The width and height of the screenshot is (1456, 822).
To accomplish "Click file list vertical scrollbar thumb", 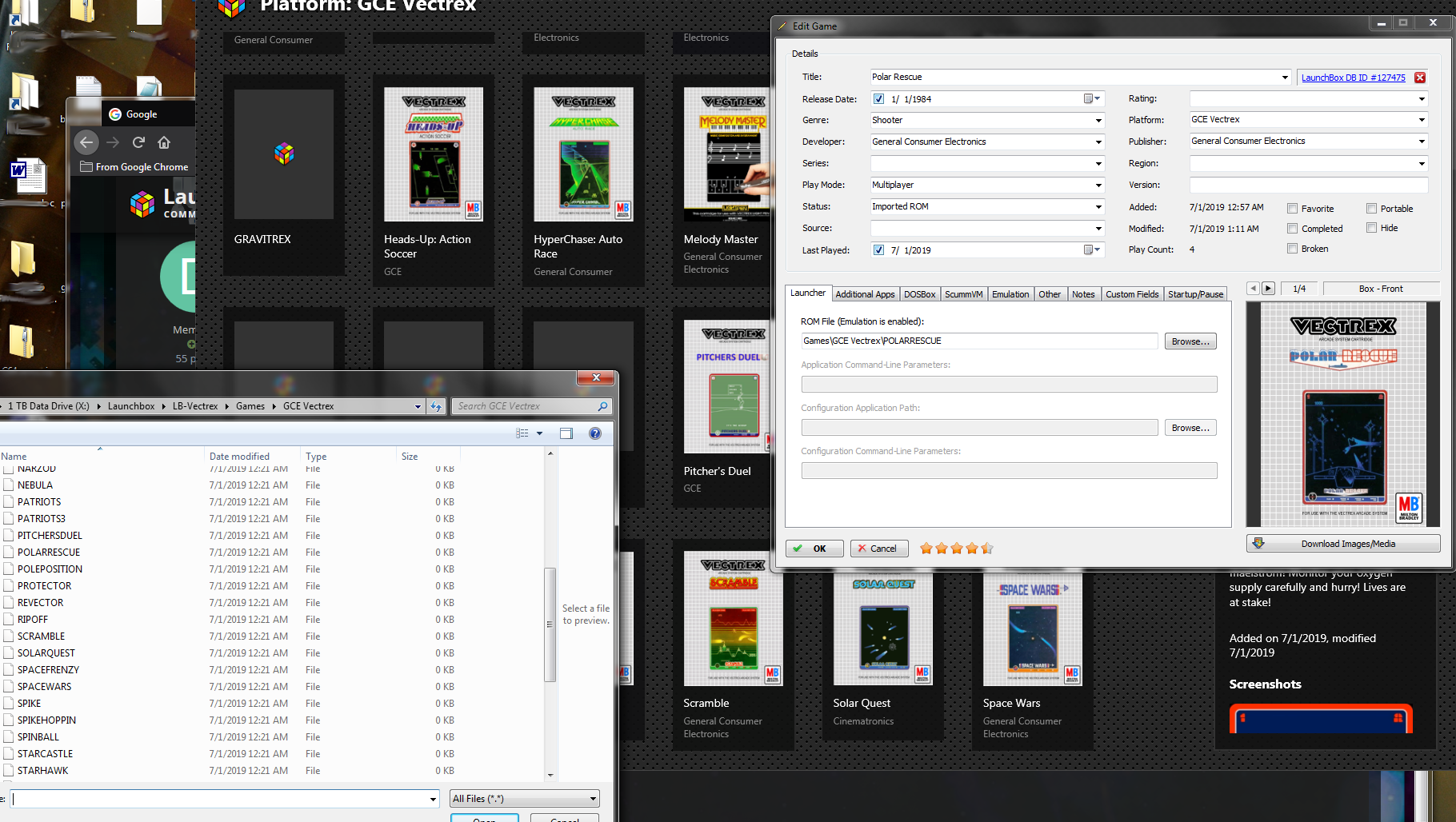I will coord(550,624).
